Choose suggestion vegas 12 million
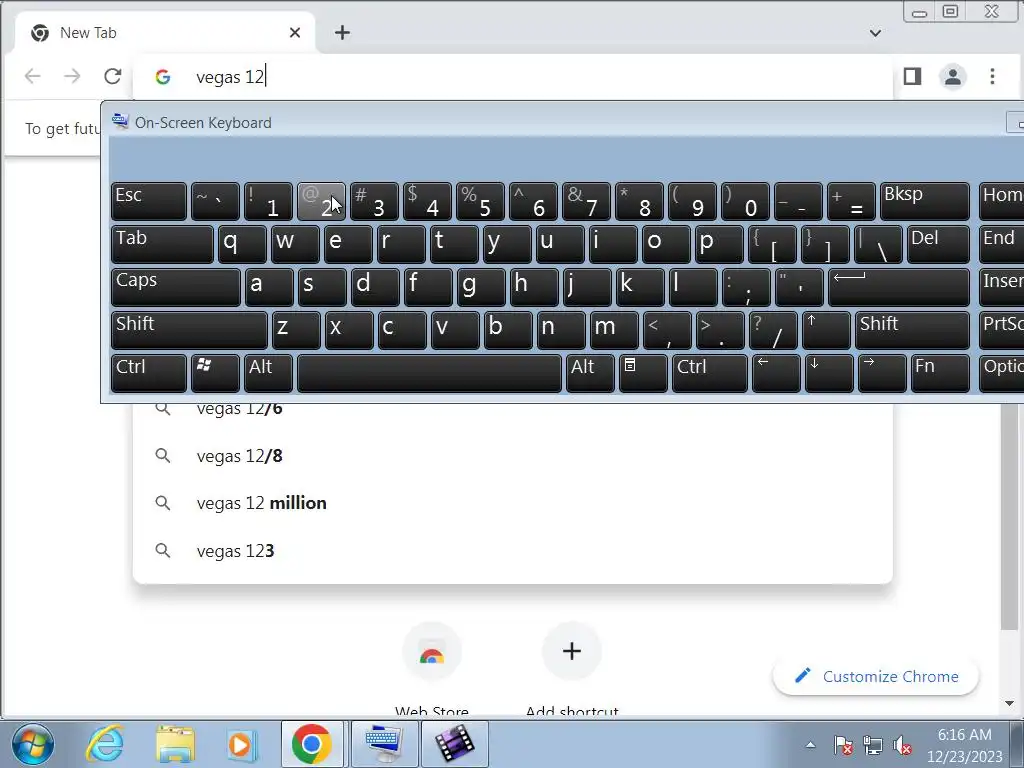Screen dimensions: 1024x768 (513, 503)
